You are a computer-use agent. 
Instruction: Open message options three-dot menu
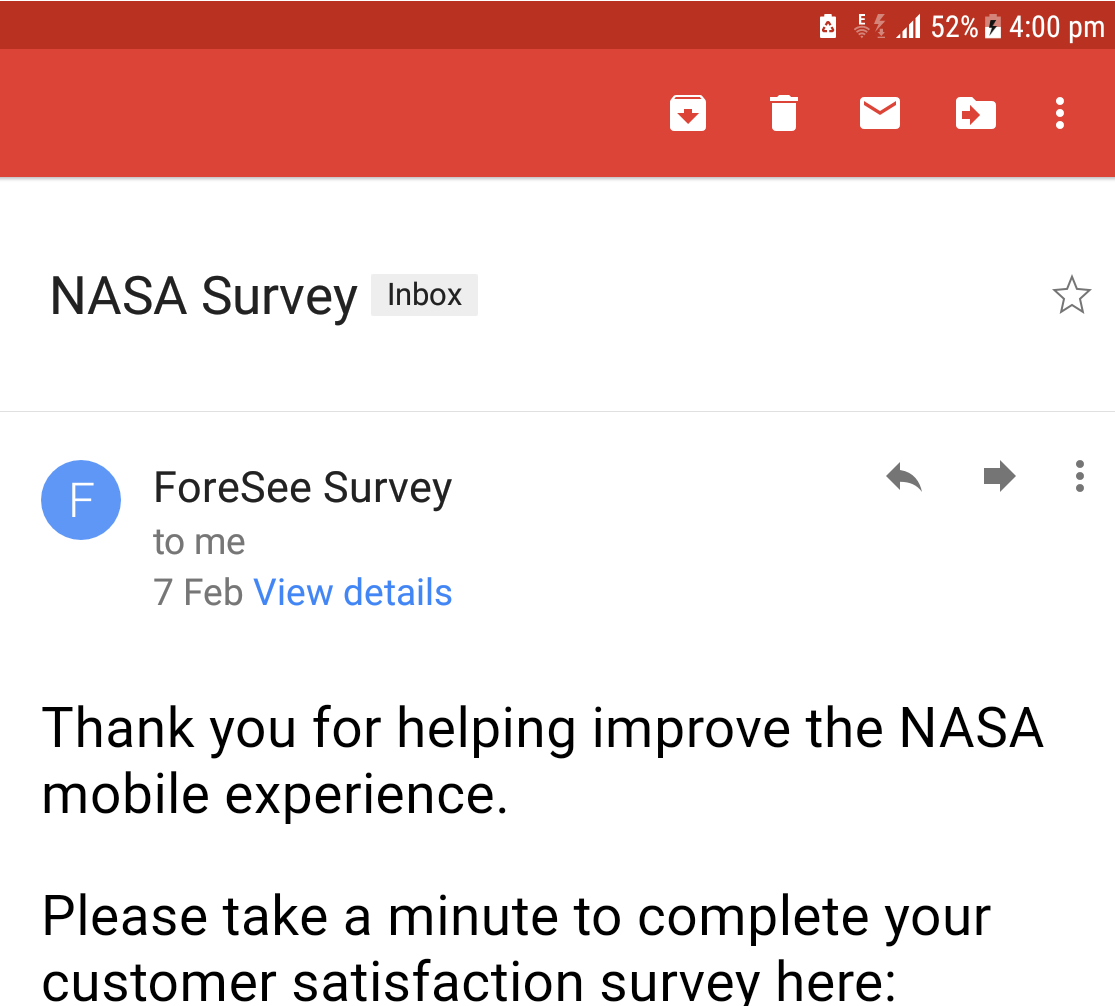click(1079, 476)
